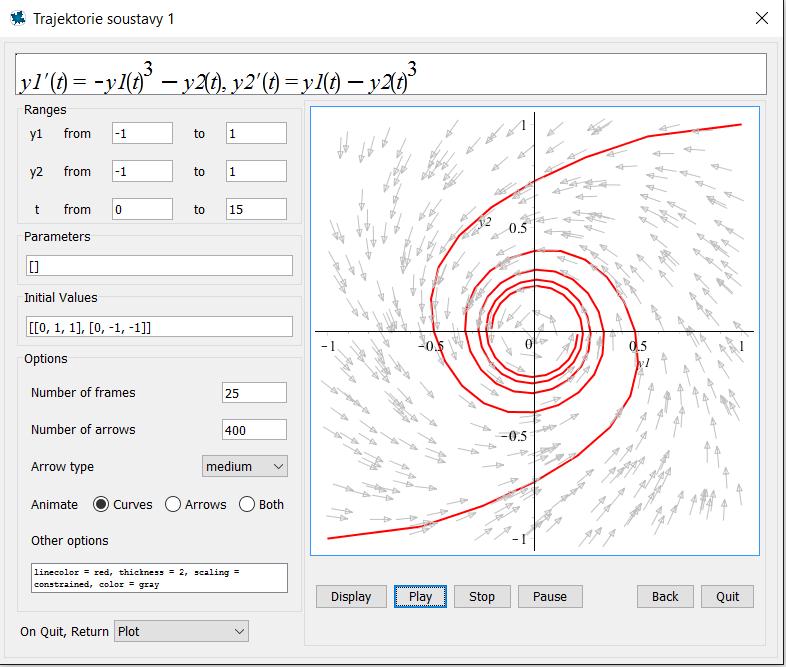
Task: Select the Both animate option
Action: point(247,504)
